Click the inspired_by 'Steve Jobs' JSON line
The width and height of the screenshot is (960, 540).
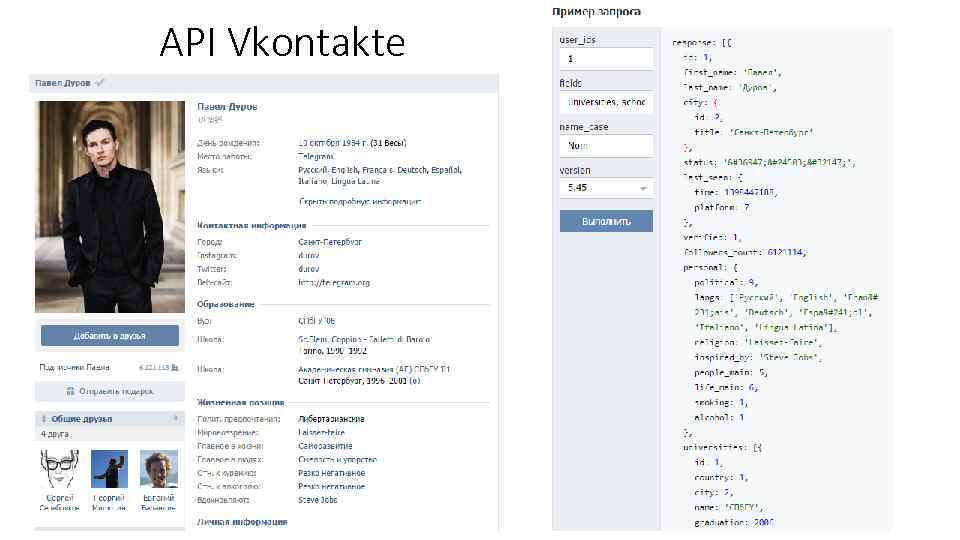click(x=758, y=357)
